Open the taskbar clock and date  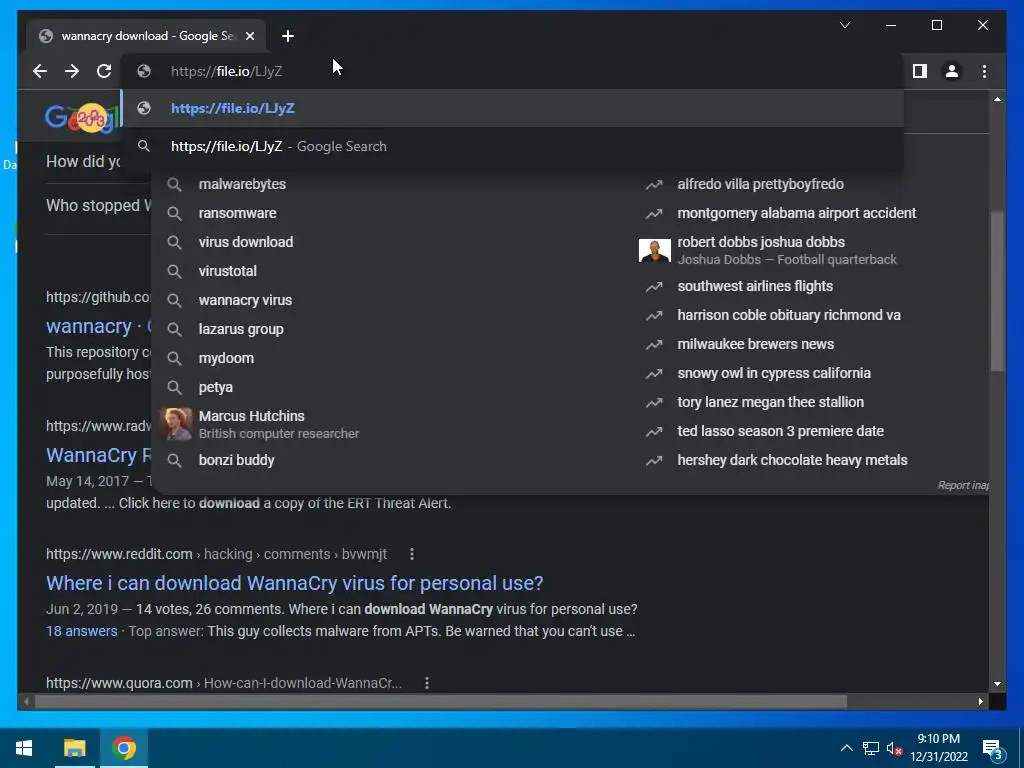coord(938,748)
